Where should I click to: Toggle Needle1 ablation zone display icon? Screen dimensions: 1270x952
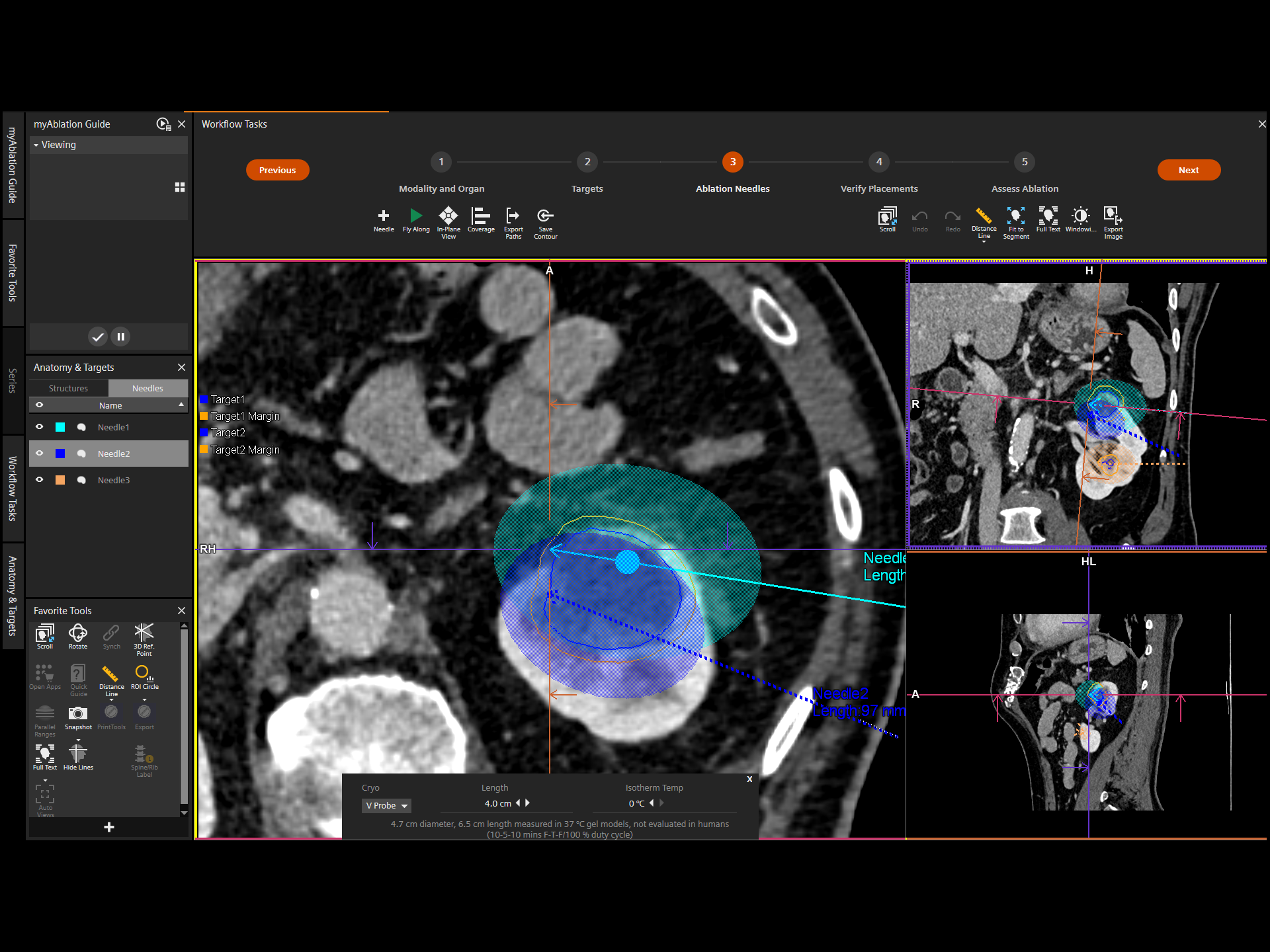pos(81,427)
